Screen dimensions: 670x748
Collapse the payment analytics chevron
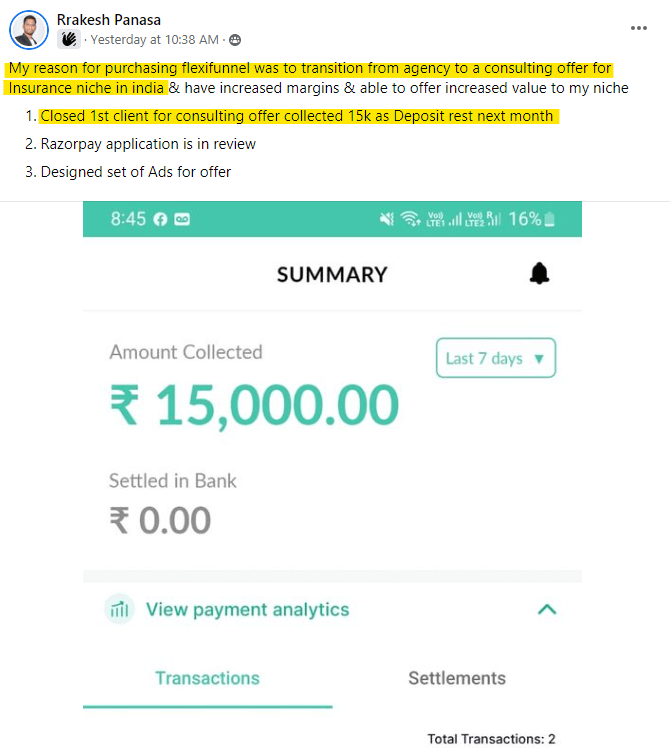click(x=546, y=609)
